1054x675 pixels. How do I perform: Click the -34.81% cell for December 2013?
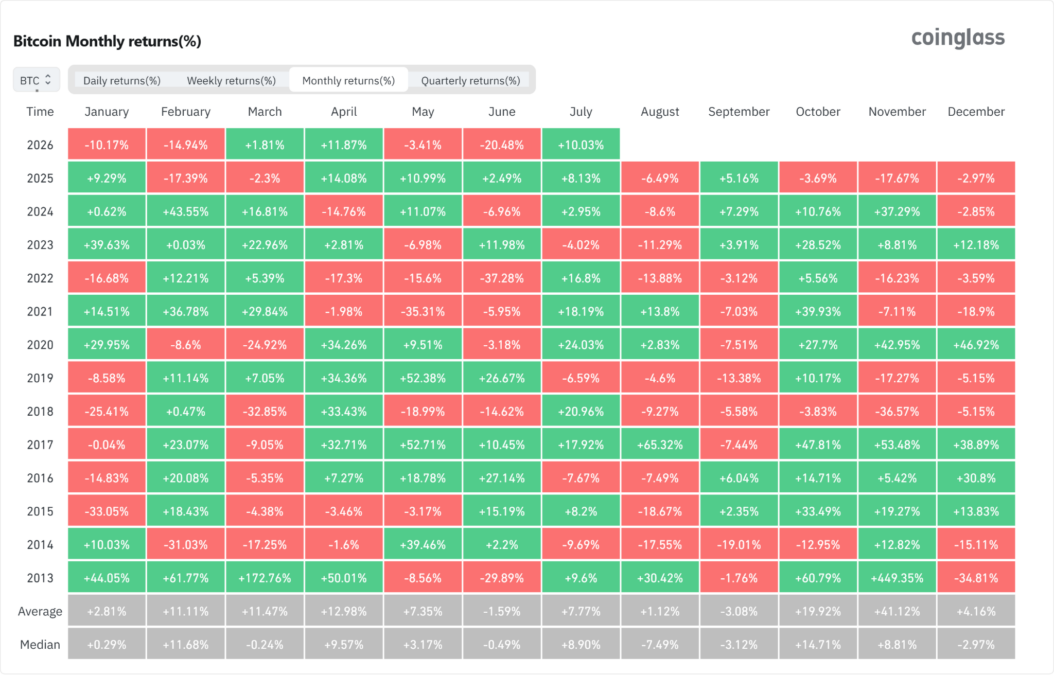(x=976, y=578)
